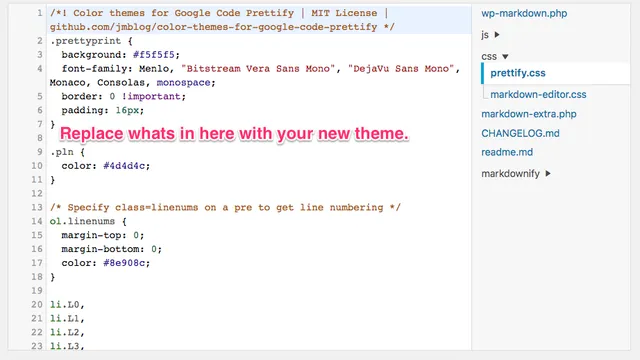The image size is (640, 360).
Task: Open markdown-extra.php file
Action: pyautogui.click(x=529, y=114)
